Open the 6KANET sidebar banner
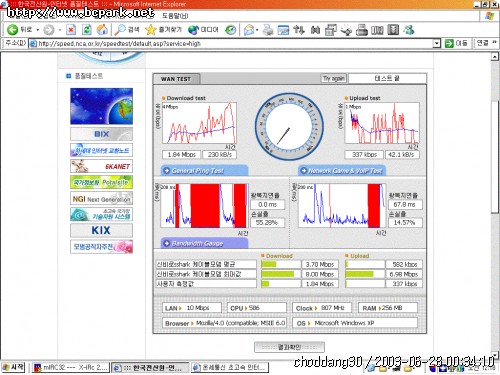Viewport: 500px width, 375px height. (x=101, y=166)
